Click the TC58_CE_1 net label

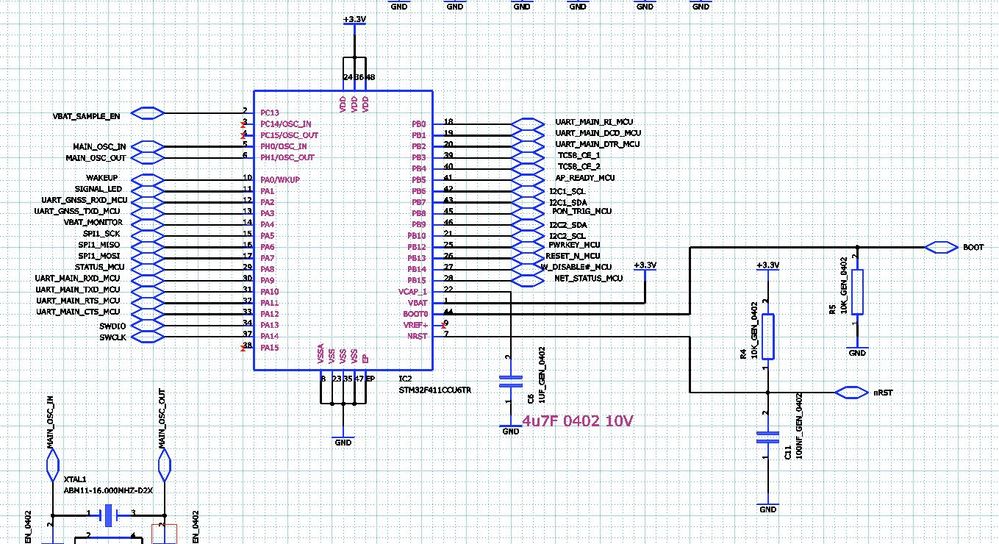pos(579,155)
